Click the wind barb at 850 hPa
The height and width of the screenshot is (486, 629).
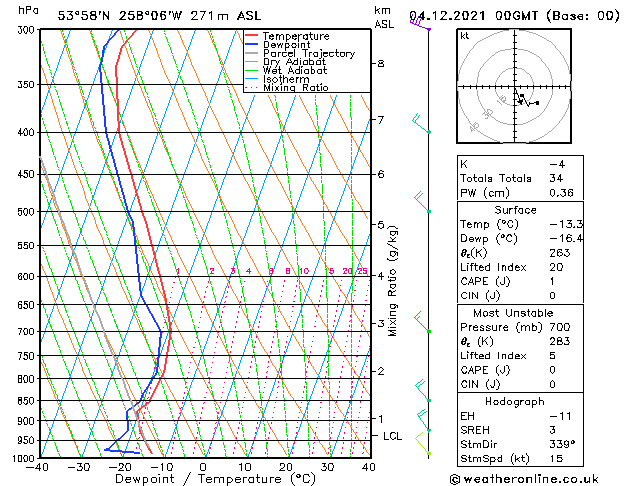[423, 391]
